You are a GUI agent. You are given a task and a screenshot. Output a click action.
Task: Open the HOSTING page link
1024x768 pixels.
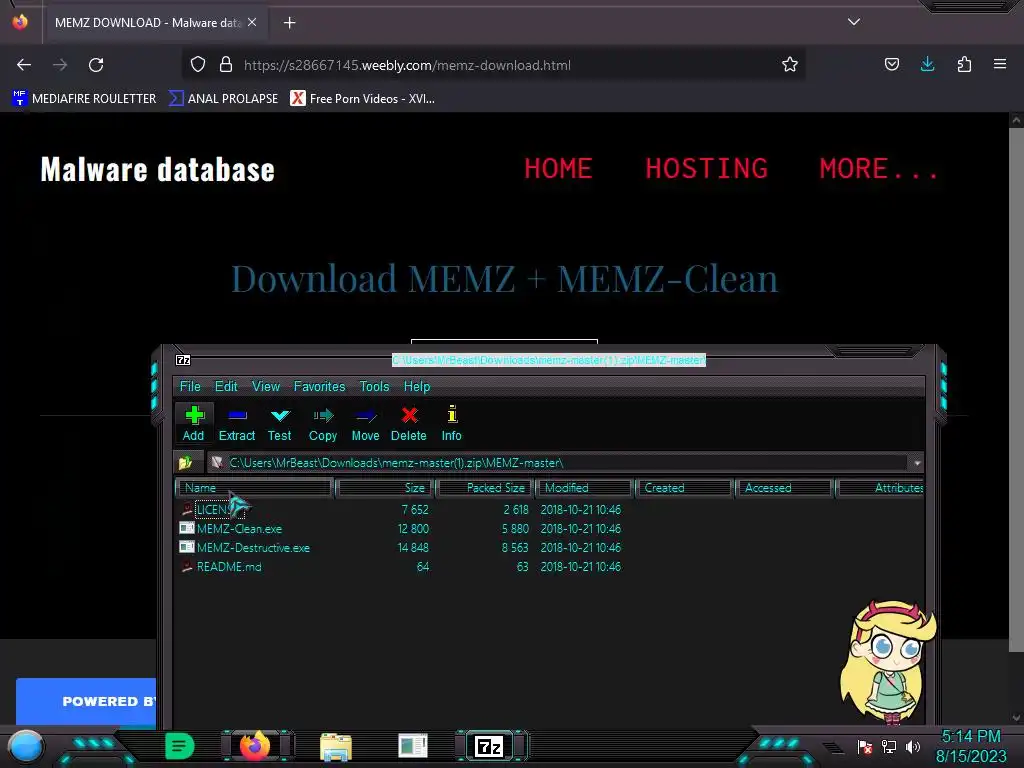click(707, 168)
